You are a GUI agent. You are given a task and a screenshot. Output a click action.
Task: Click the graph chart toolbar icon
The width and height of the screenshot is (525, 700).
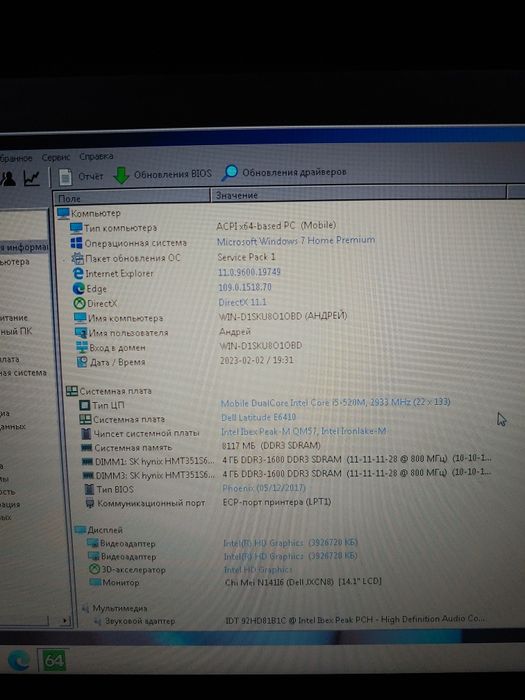click(x=32, y=178)
